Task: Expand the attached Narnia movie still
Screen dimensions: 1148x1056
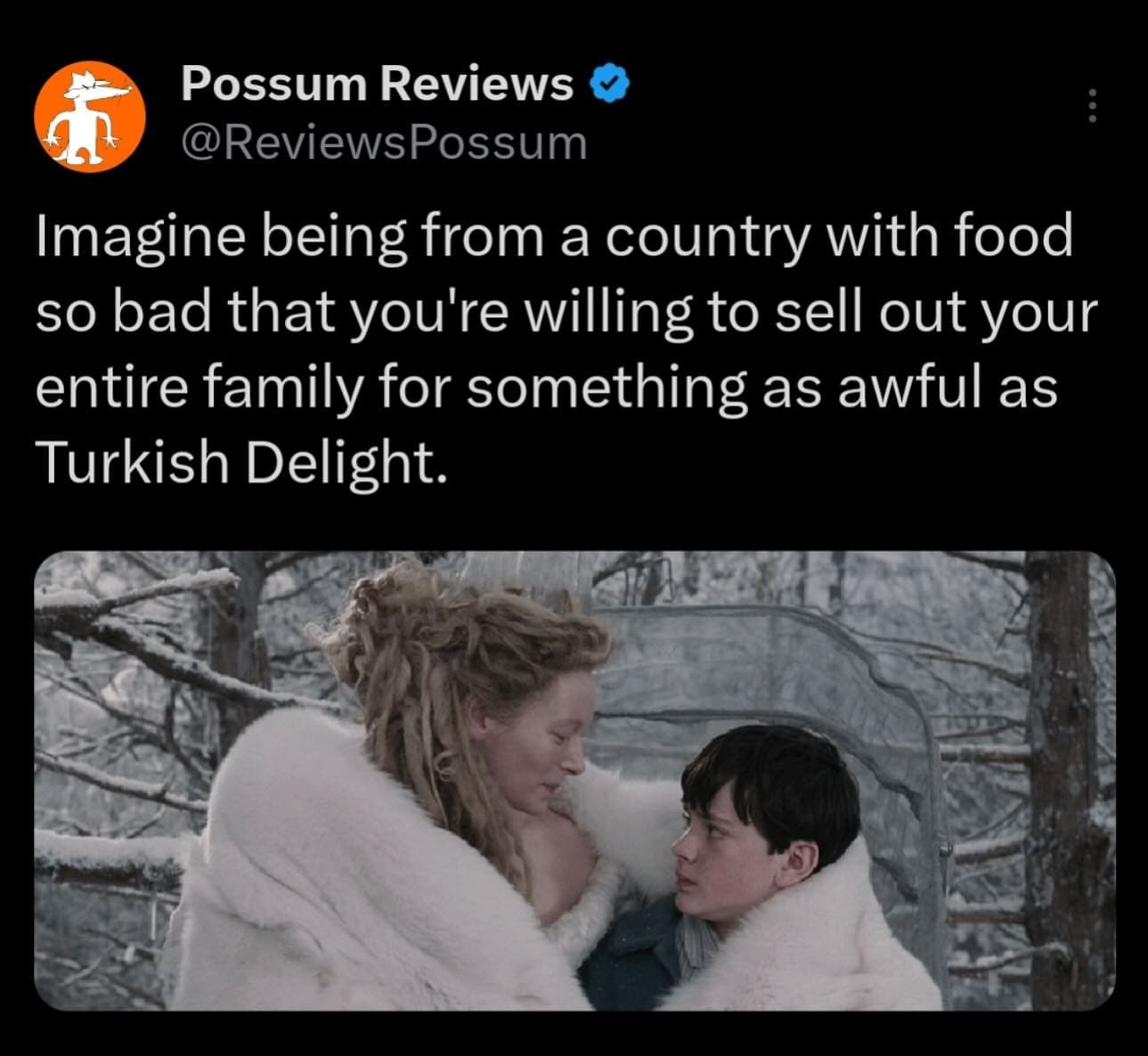Action: point(574,780)
